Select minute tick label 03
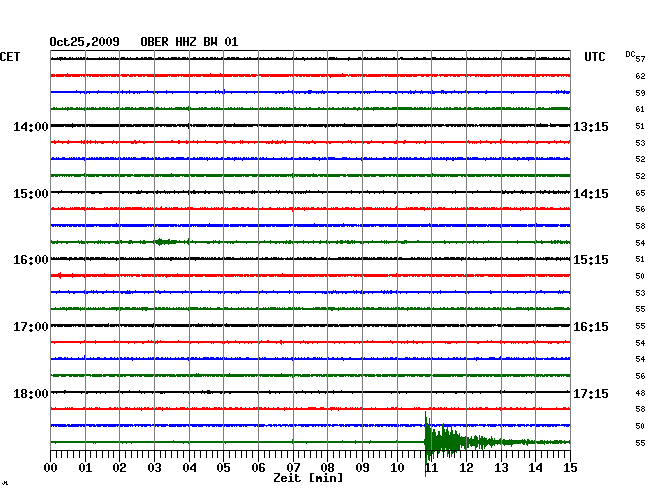 pos(154,468)
